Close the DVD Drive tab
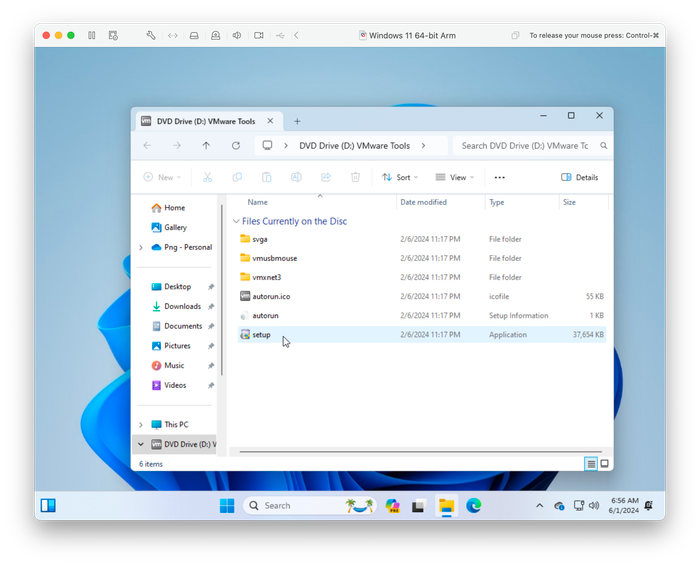Viewport: 700px width, 566px height. 270,121
